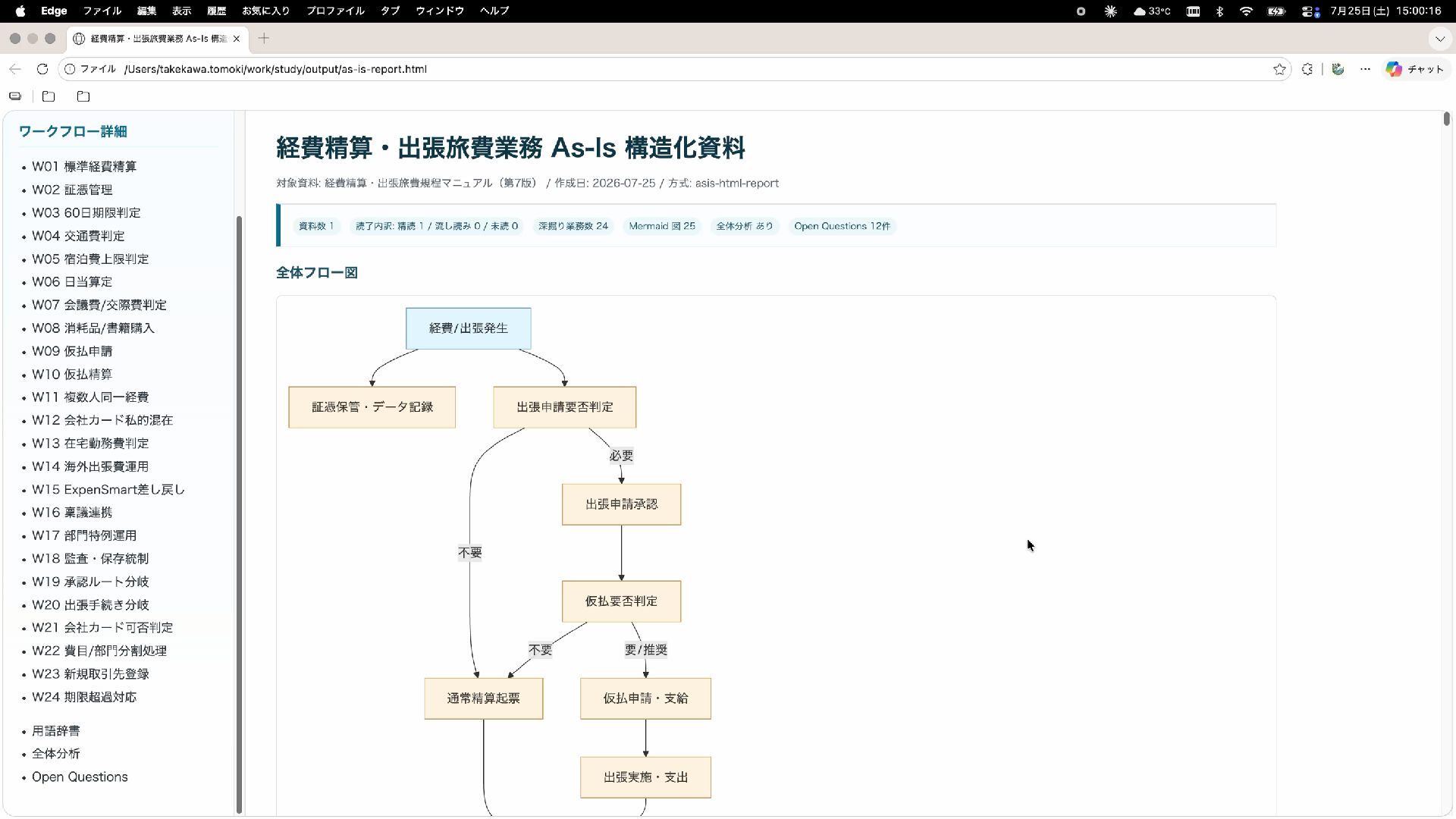This screenshot has width=1456, height=819.
Task: Open Control Center in menu bar
Action: [x=1310, y=11]
